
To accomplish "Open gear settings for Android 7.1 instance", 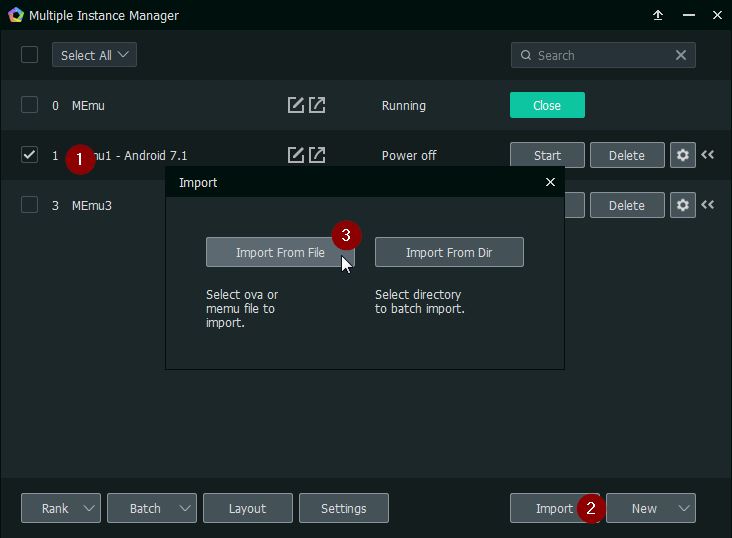I will [x=683, y=155].
